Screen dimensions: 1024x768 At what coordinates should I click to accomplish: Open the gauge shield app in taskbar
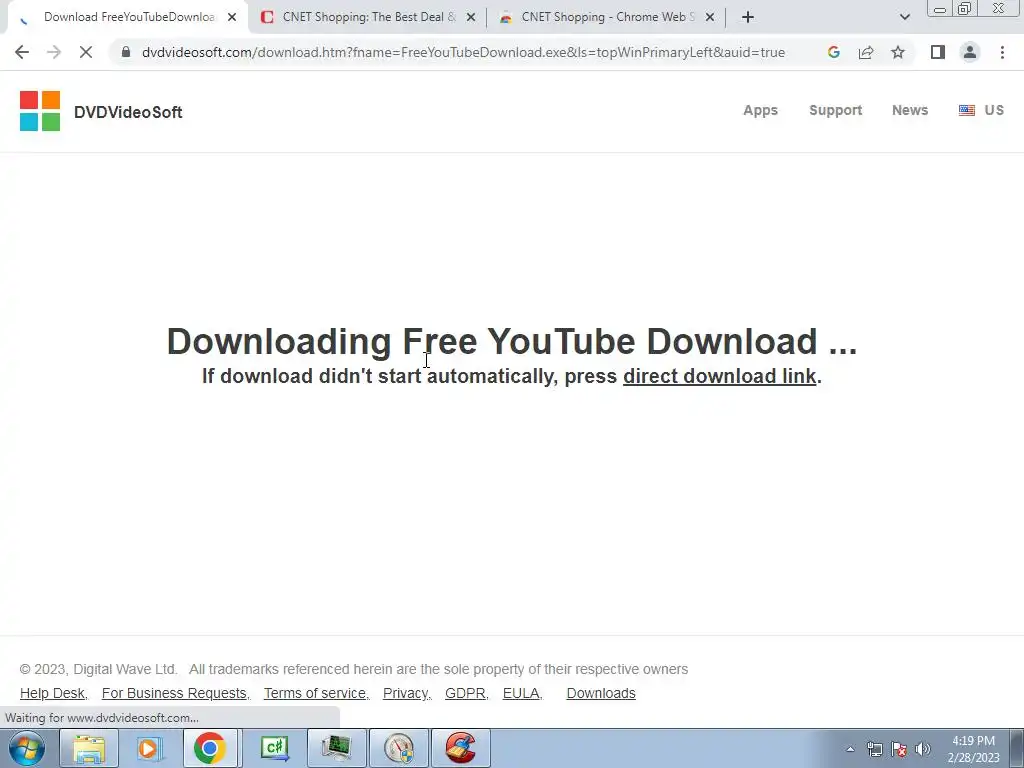tap(399, 748)
